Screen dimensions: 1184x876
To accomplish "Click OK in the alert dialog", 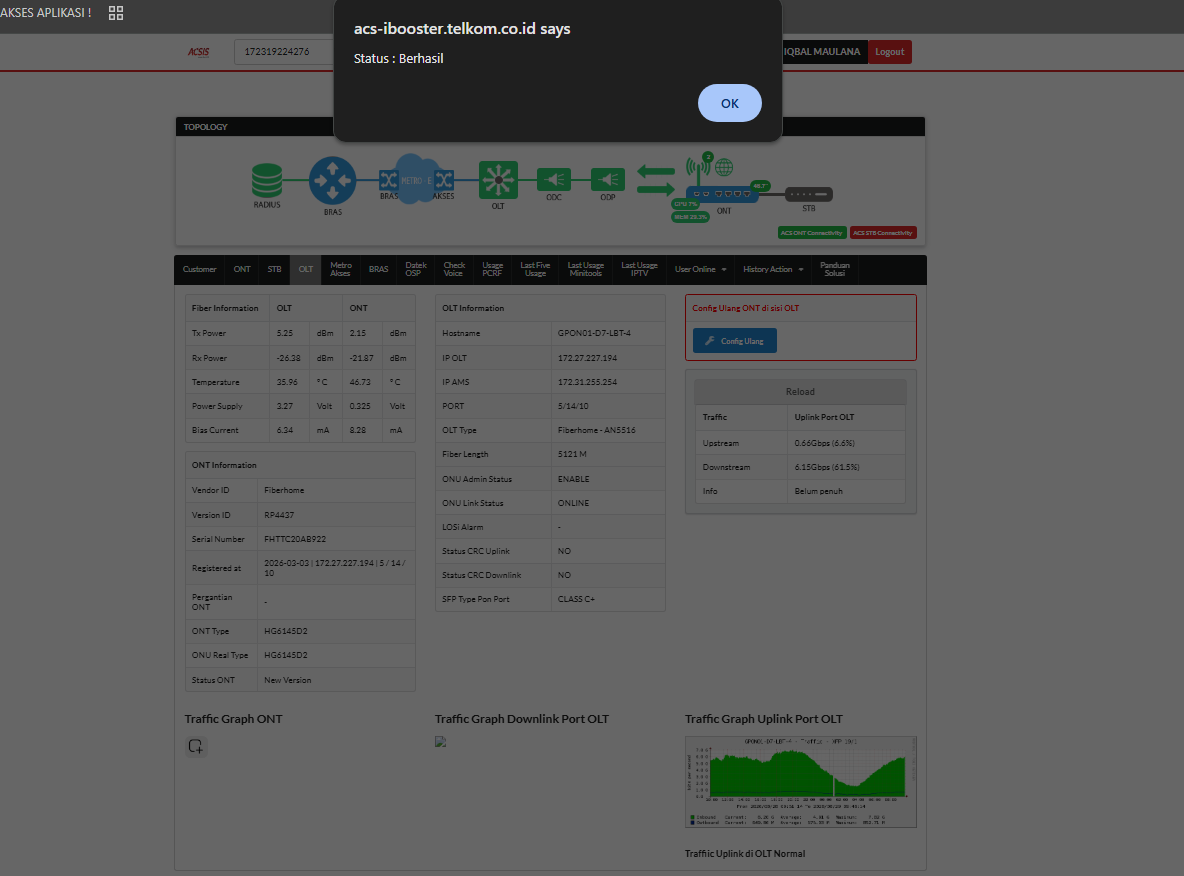I will pyautogui.click(x=729, y=103).
